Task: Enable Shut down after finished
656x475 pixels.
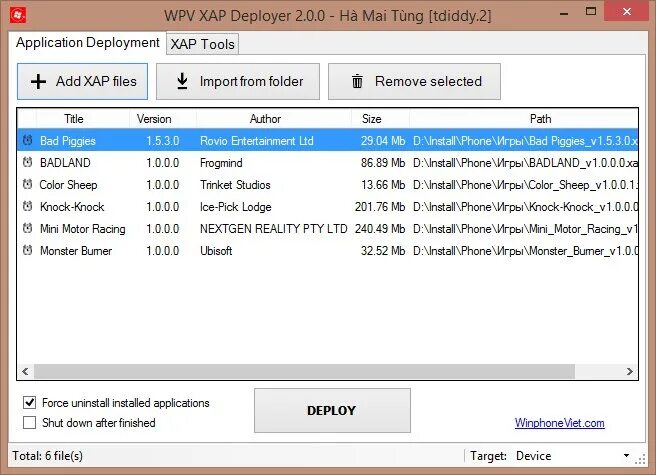Action: coord(29,423)
